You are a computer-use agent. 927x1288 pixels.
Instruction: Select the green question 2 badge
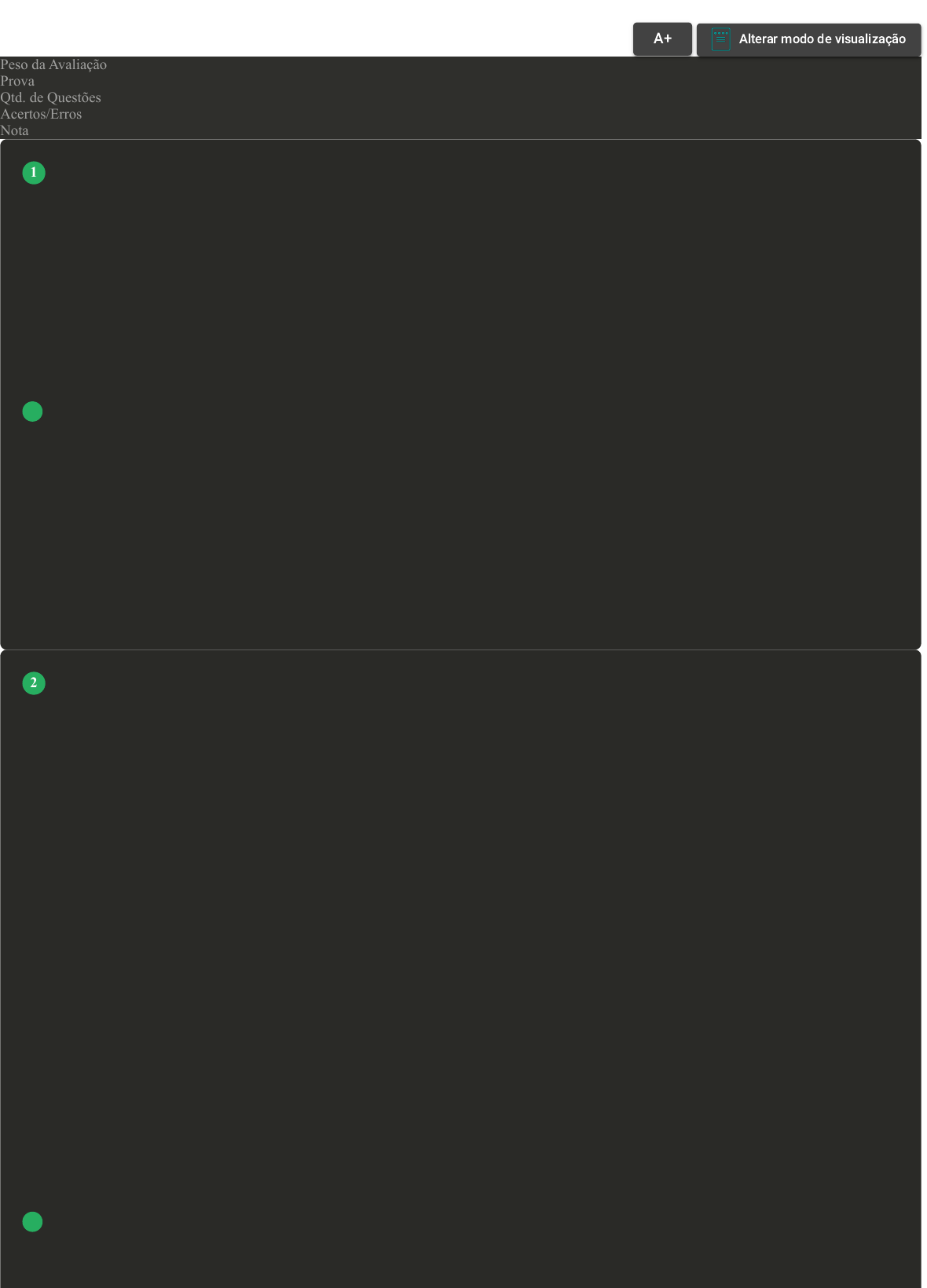pyautogui.click(x=34, y=683)
